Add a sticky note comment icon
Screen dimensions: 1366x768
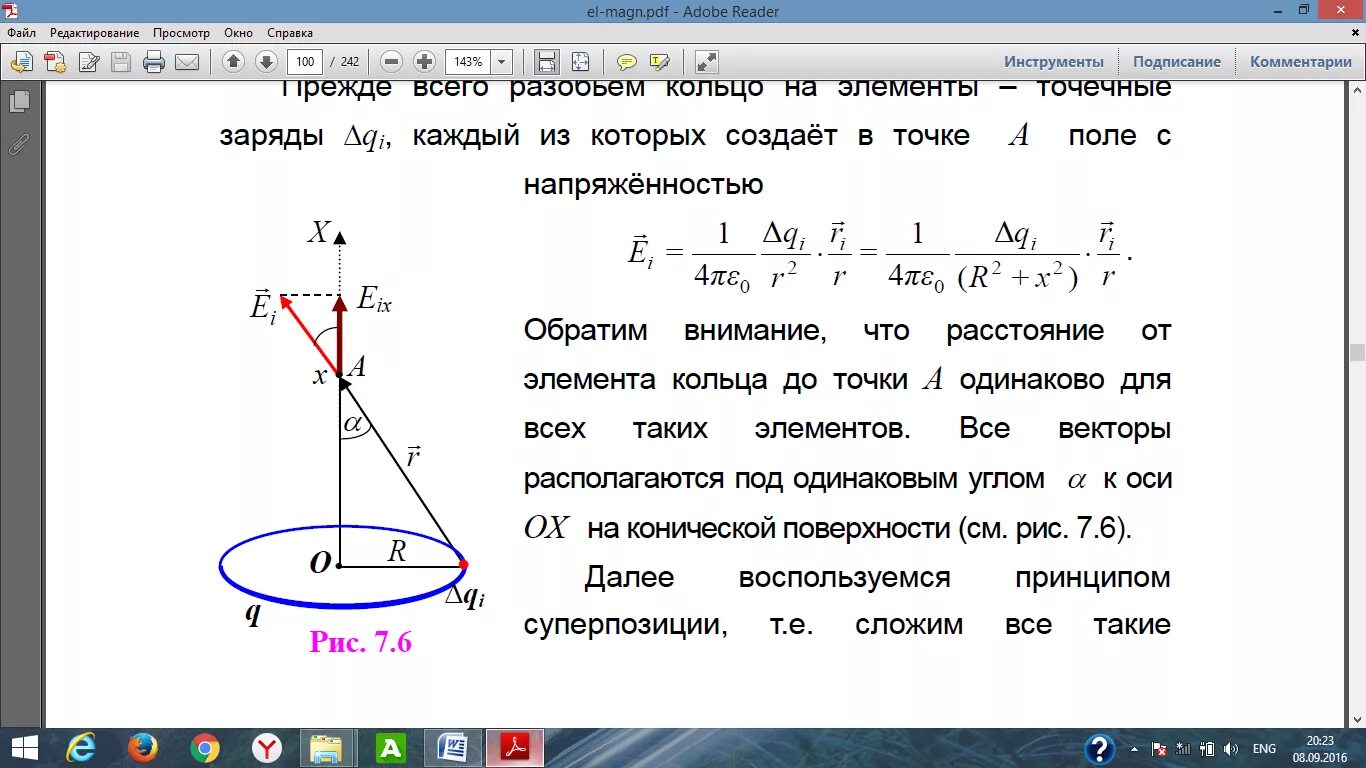(x=627, y=62)
